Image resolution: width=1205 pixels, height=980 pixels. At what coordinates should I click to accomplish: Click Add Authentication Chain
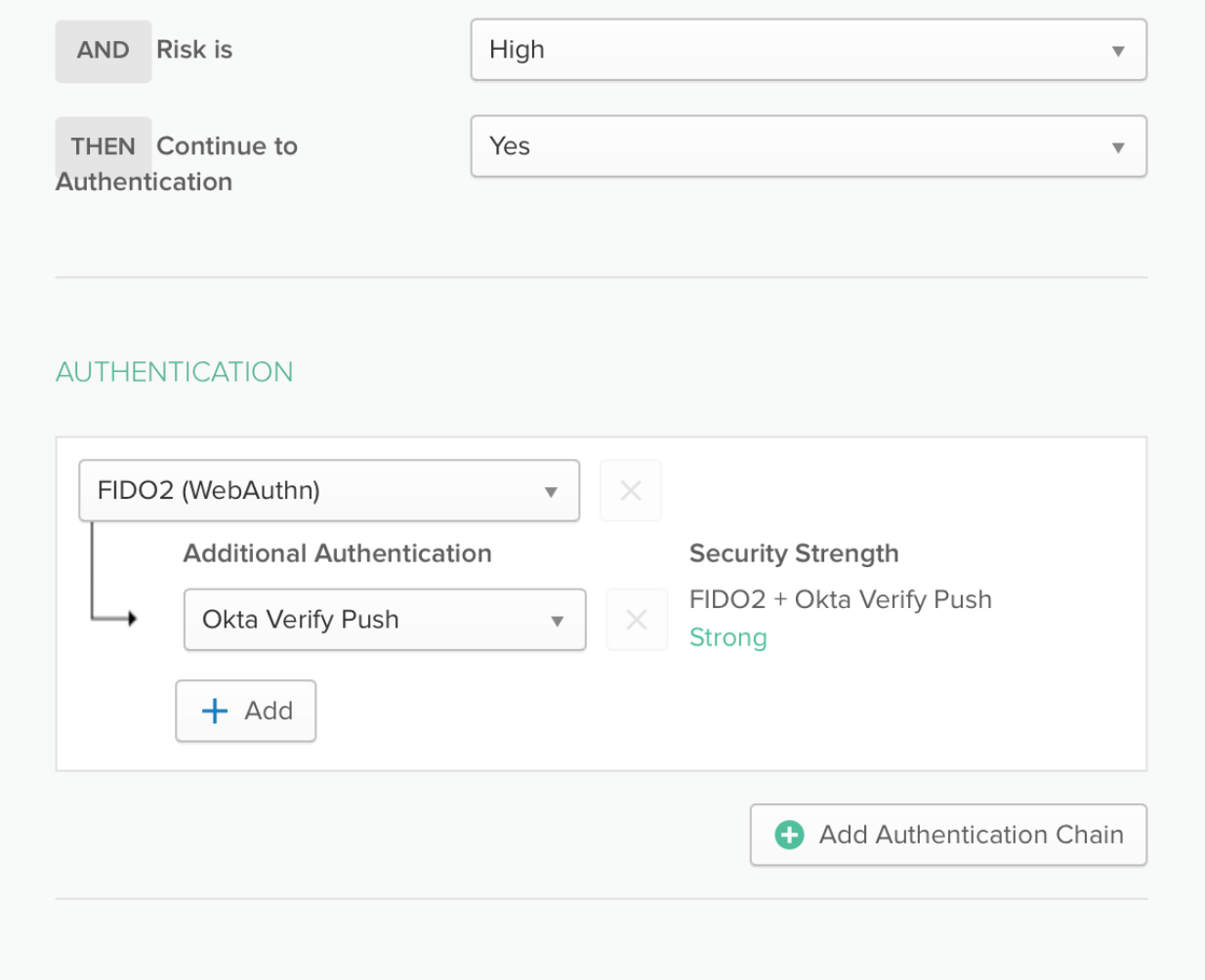pos(947,835)
